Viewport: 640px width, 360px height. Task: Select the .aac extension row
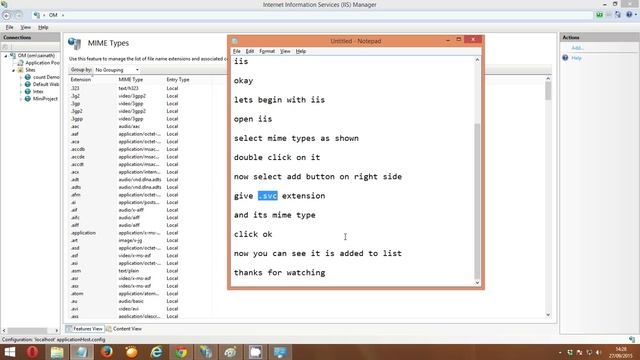coord(140,127)
